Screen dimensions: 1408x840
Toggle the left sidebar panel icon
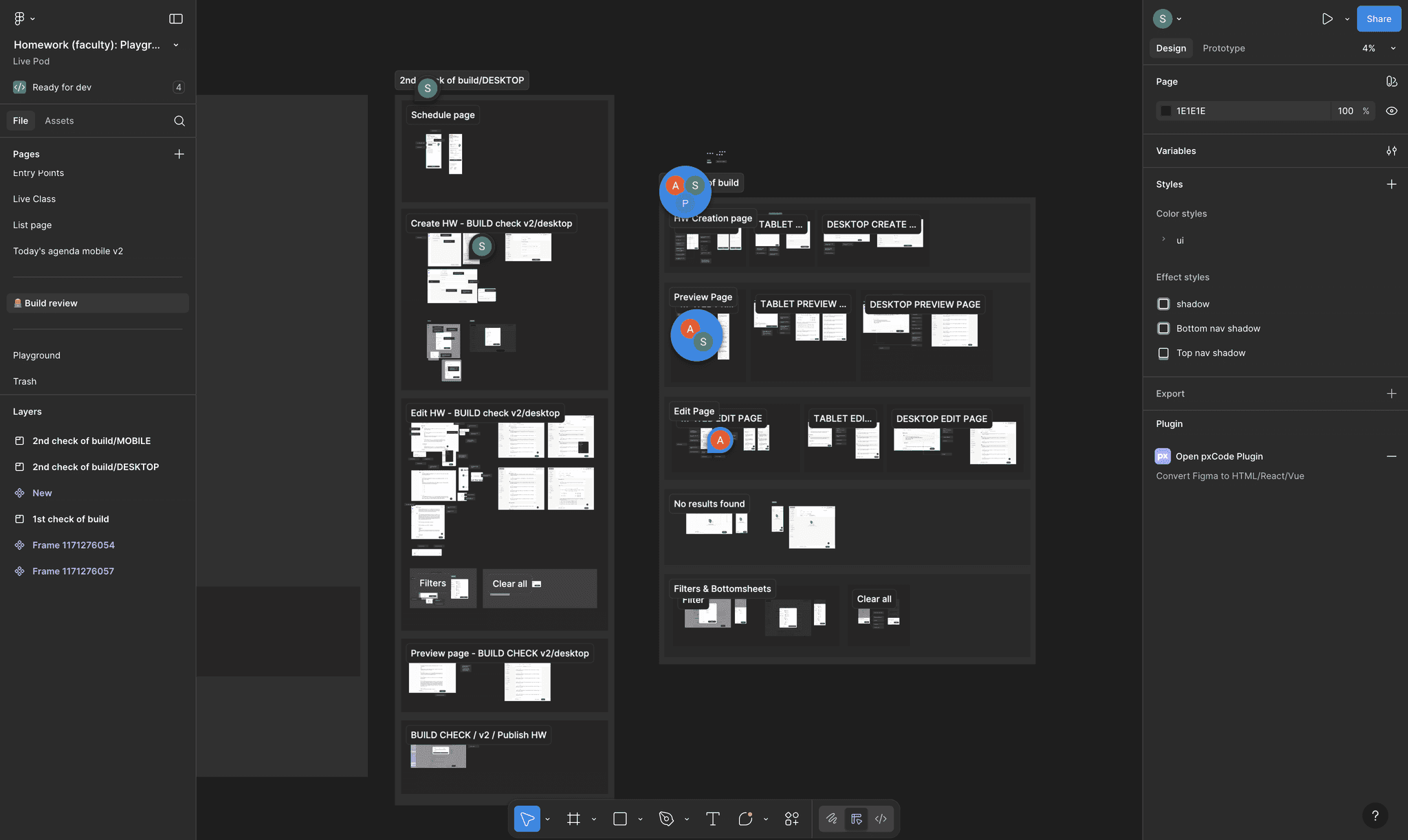coord(176,19)
